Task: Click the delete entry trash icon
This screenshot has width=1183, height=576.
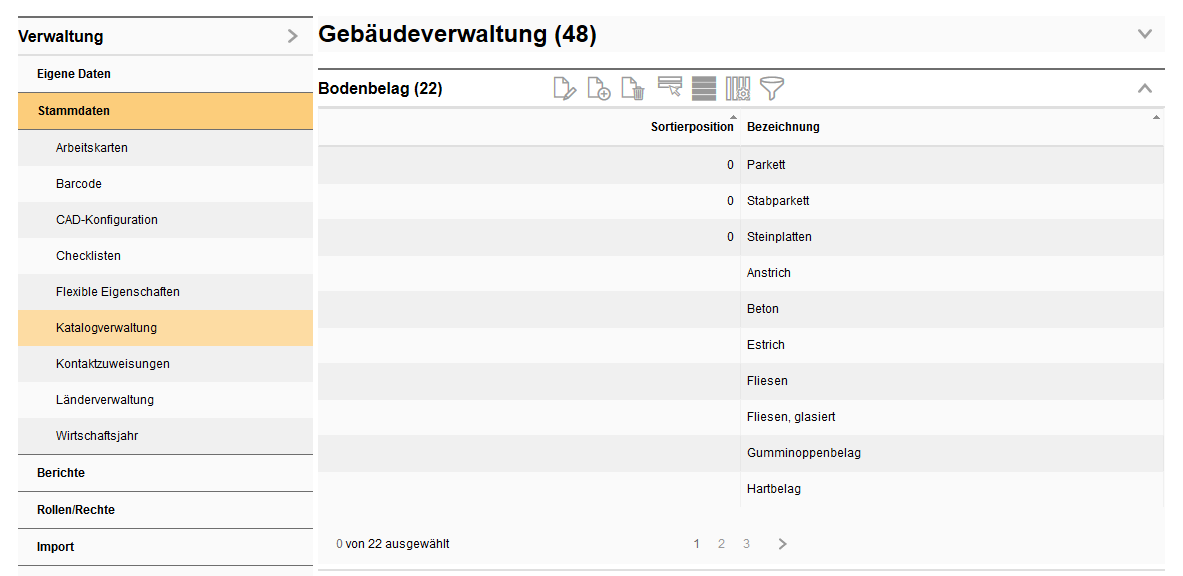Action: click(633, 89)
